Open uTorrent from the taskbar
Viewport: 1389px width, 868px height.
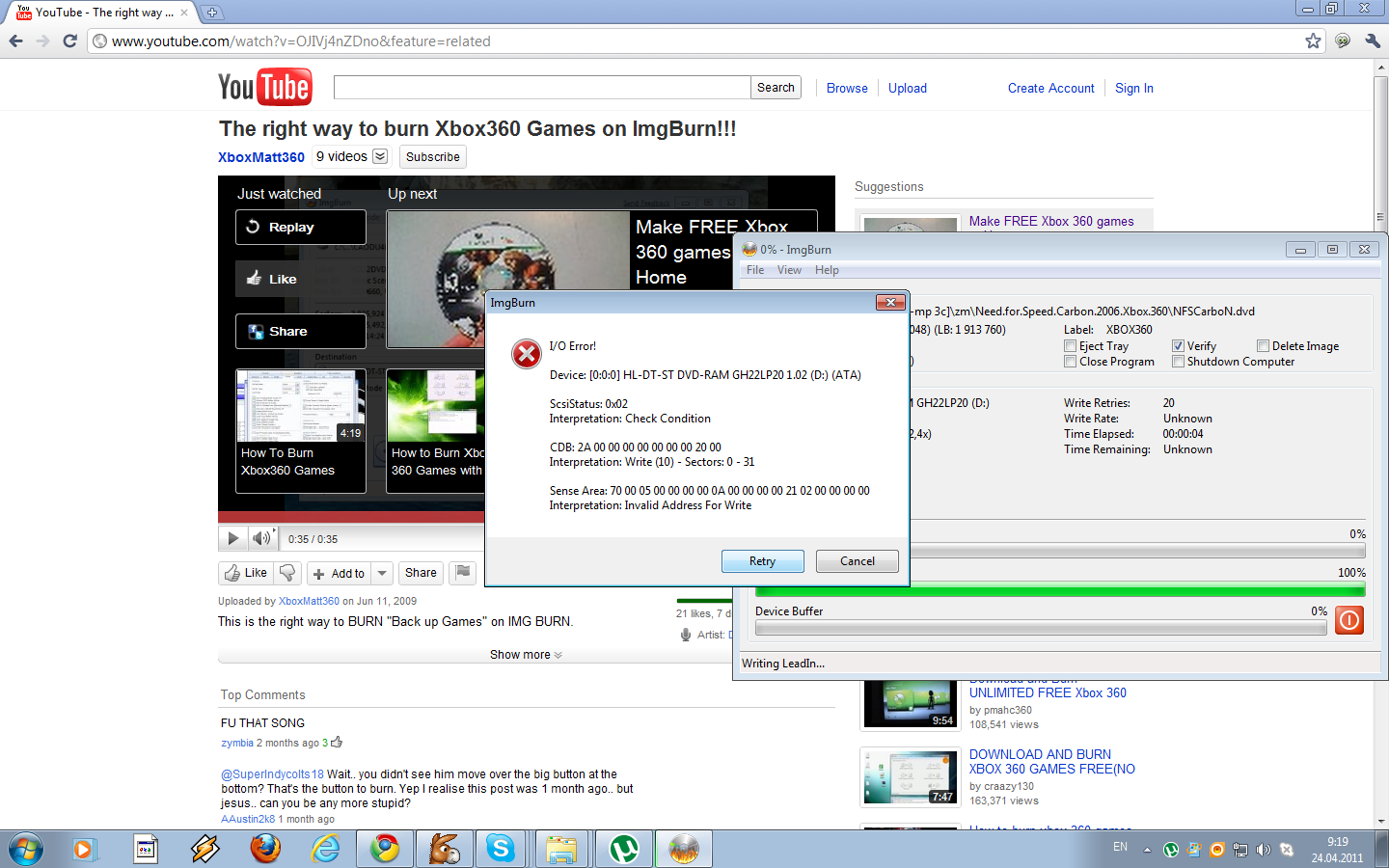pyautogui.click(x=624, y=850)
